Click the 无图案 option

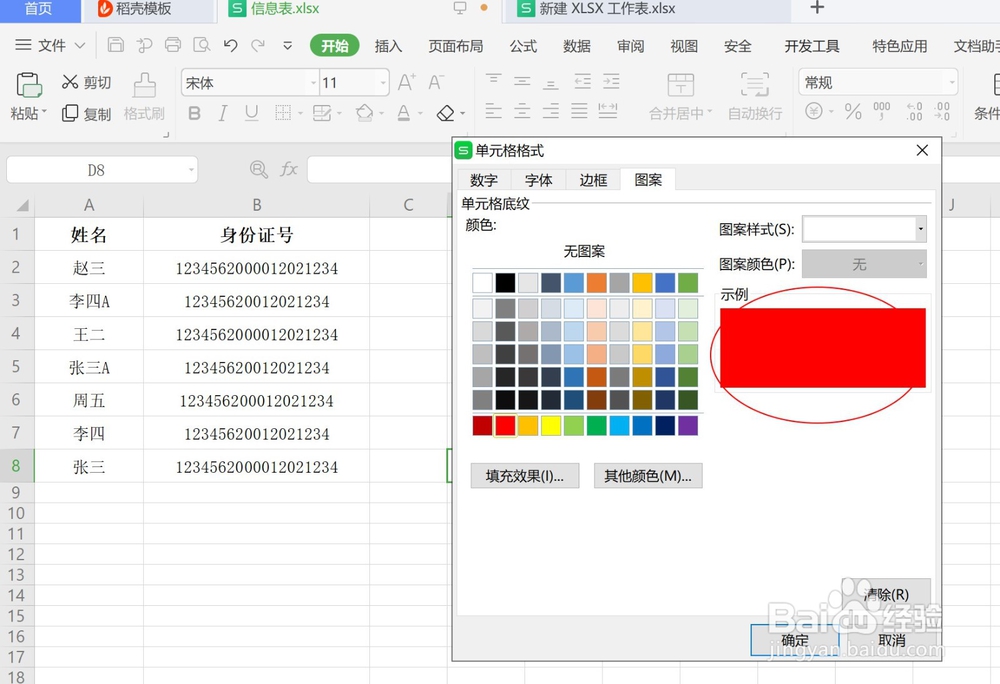click(x=584, y=252)
